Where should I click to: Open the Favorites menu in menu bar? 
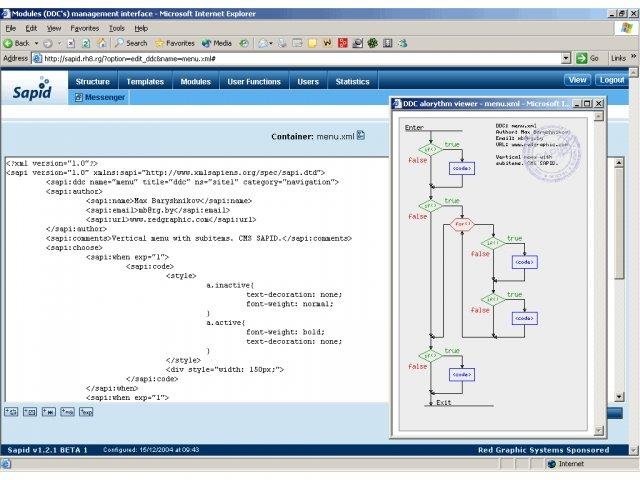(84, 28)
